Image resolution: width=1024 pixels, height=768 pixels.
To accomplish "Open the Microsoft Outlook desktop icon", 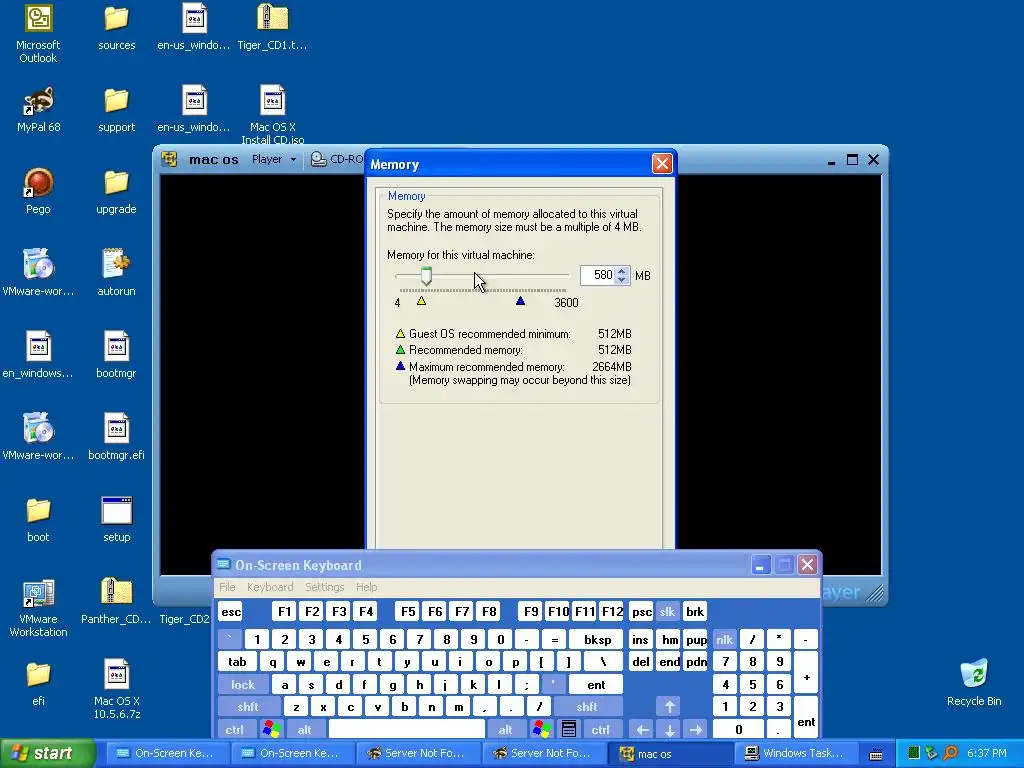I will [38, 33].
